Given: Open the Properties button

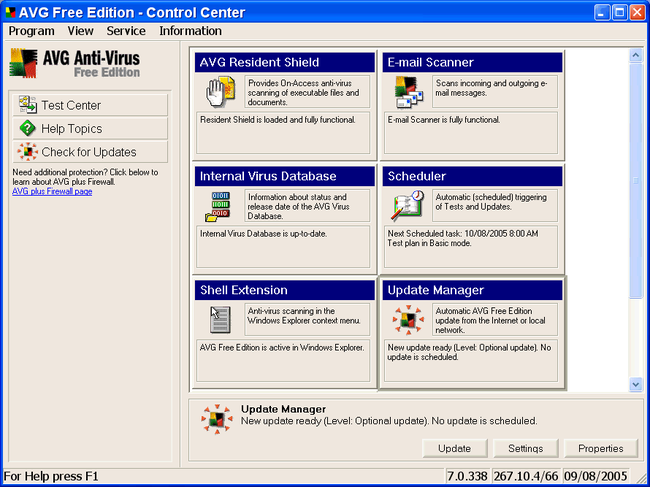Looking at the screenshot, I should [601, 448].
